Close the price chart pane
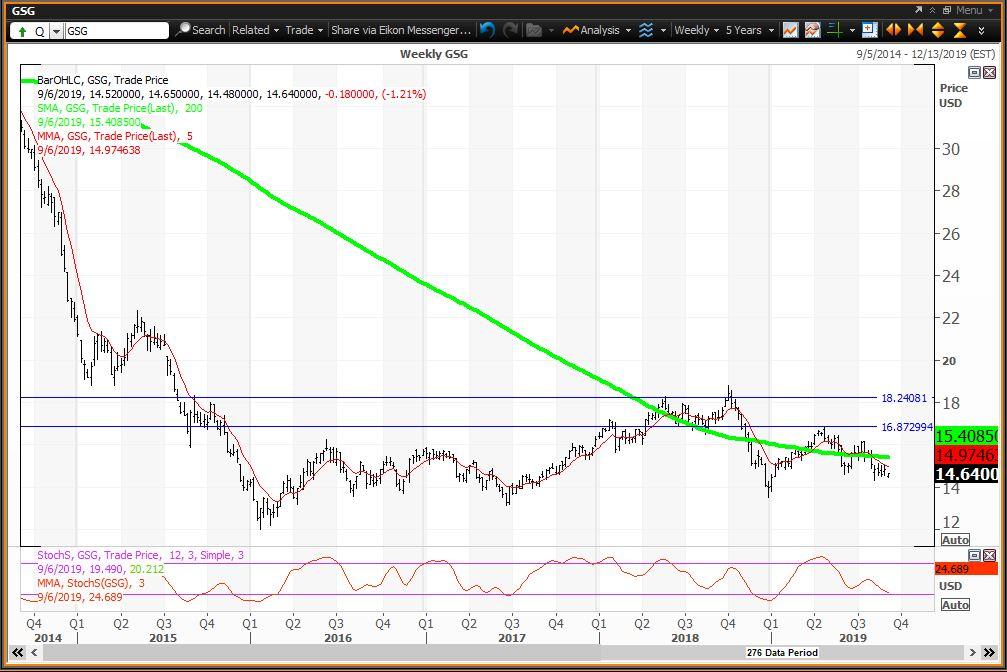The width and height of the screenshot is (1007, 672). coord(989,72)
